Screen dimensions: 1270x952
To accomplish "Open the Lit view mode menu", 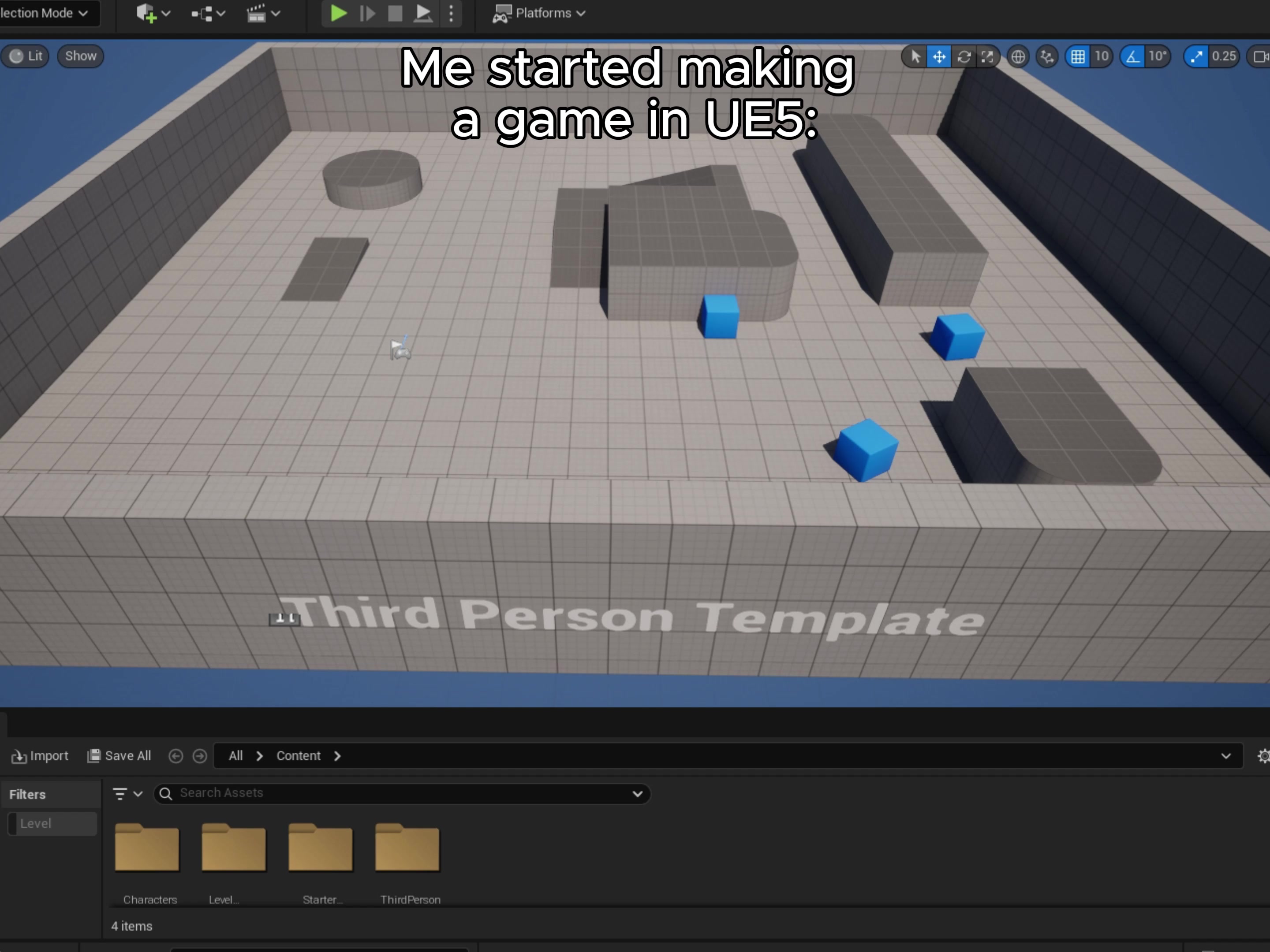I will [26, 56].
